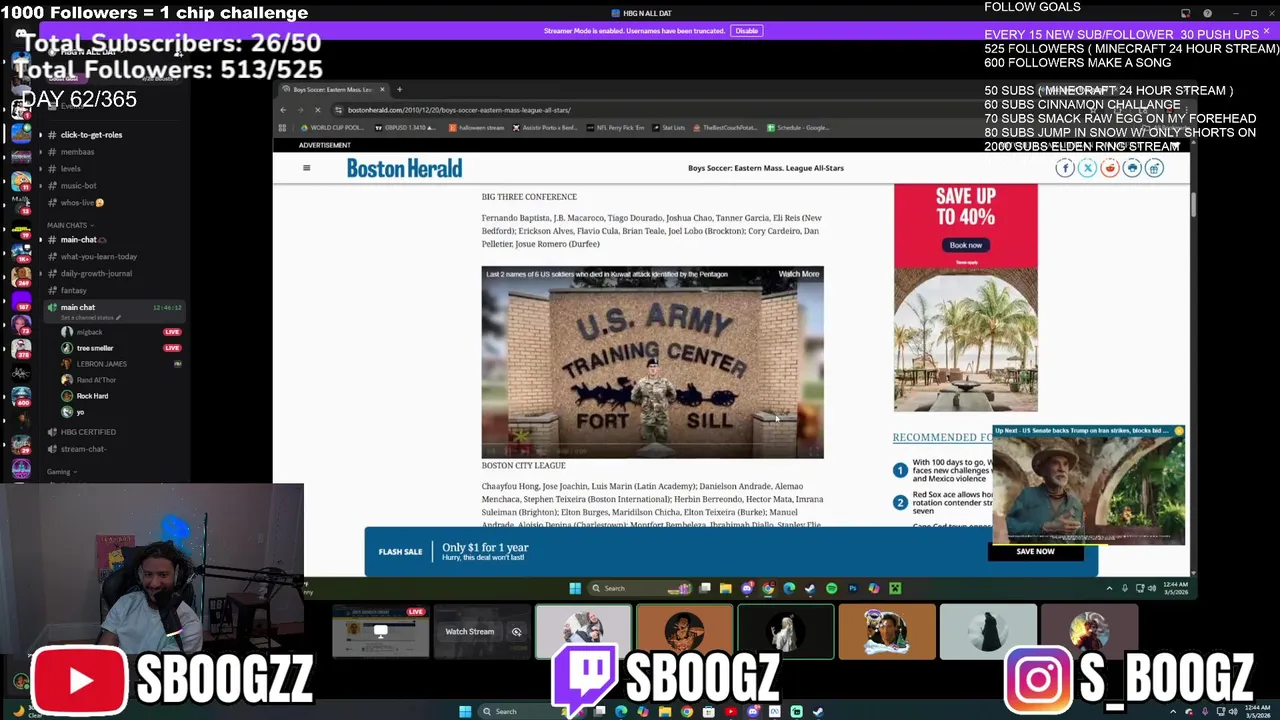Select the LIVE stream preview thumbnail
The height and width of the screenshot is (720, 1280).
[380, 632]
